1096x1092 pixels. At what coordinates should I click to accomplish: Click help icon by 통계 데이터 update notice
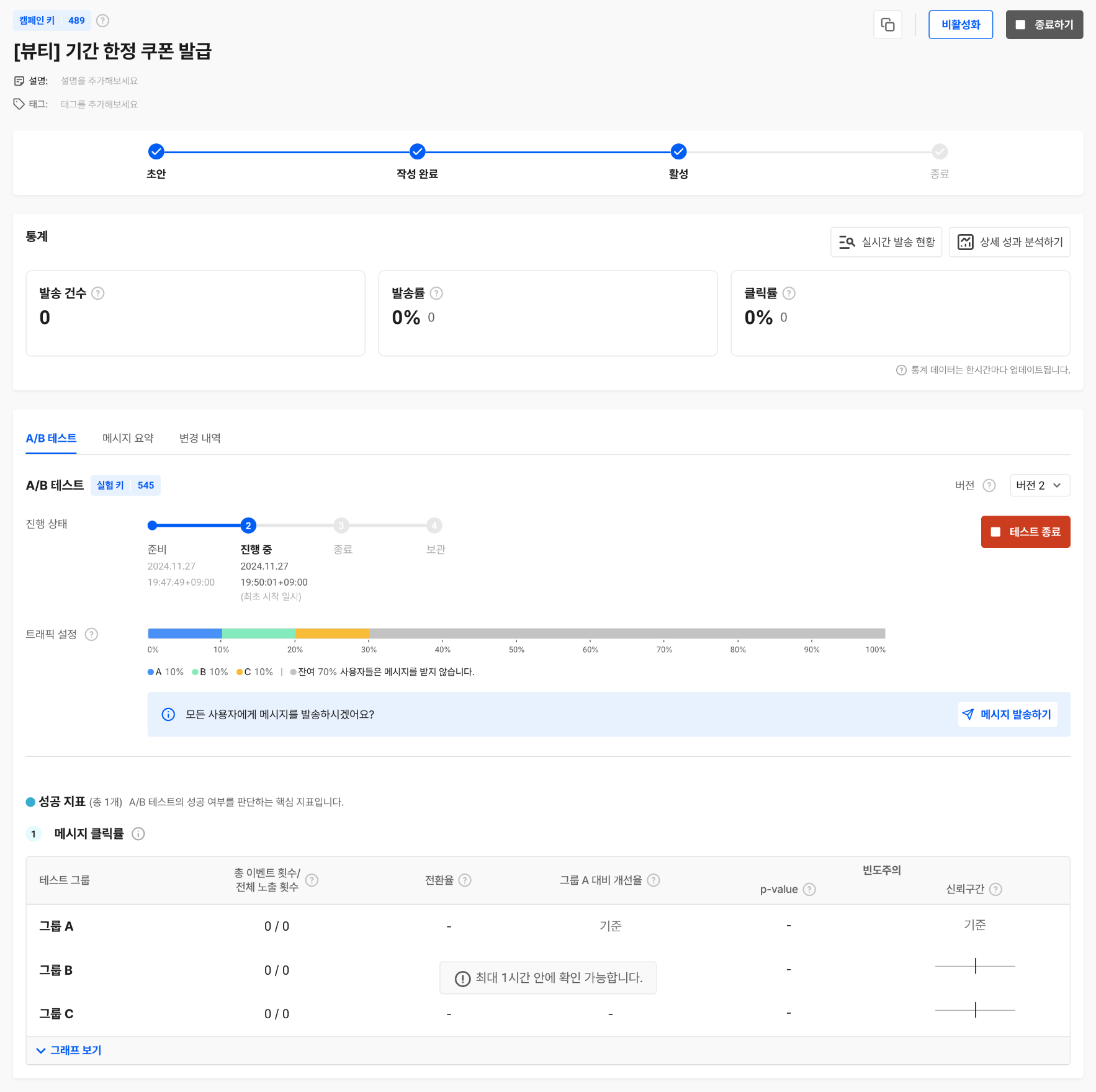pyautogui.click(x=901, y=370)
